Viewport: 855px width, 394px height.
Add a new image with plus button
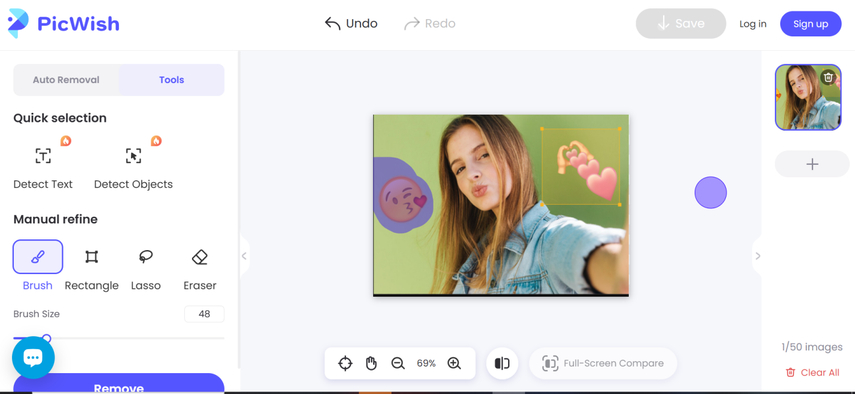812,164
